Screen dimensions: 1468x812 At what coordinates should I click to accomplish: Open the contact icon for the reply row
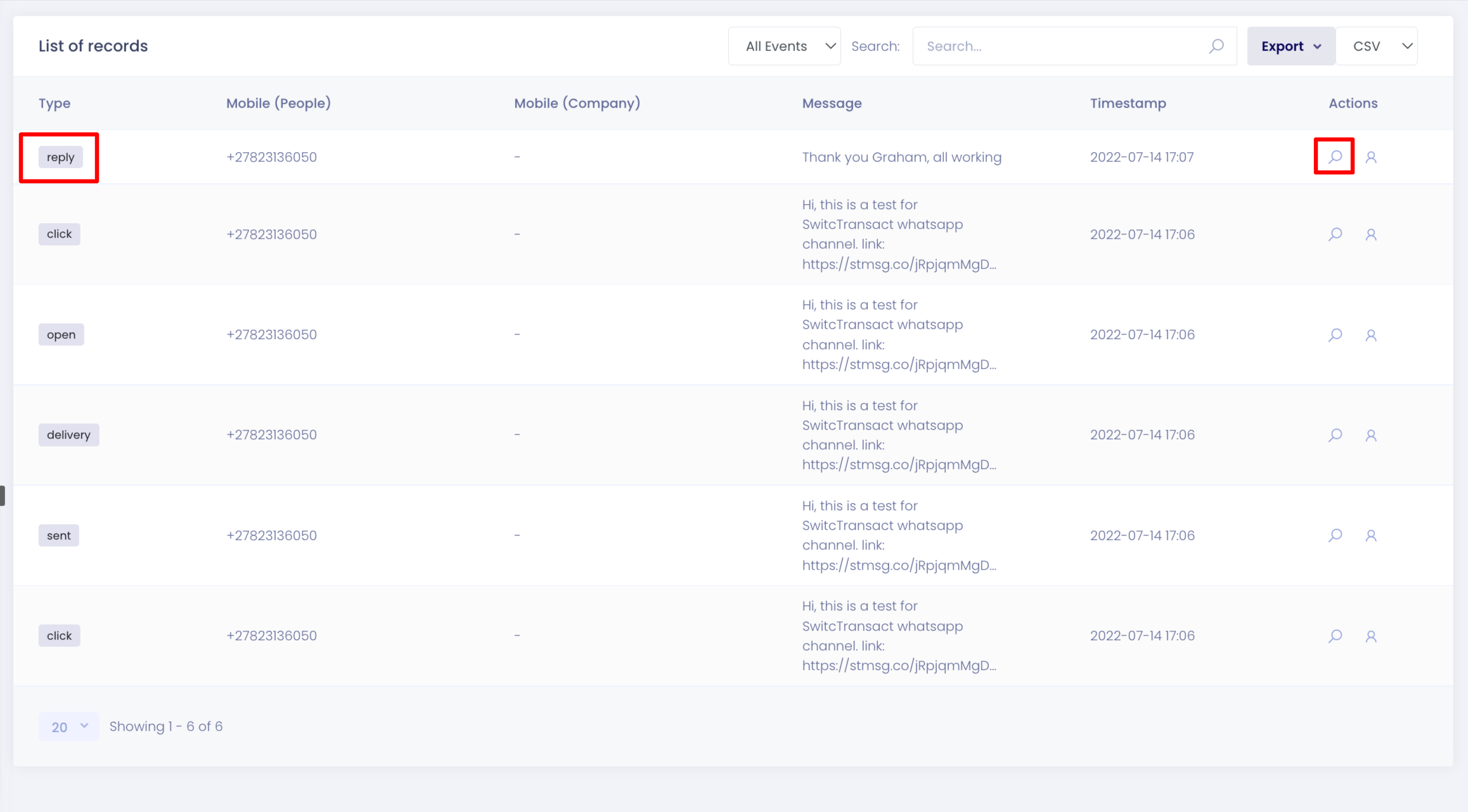(x=1371, y=157)
